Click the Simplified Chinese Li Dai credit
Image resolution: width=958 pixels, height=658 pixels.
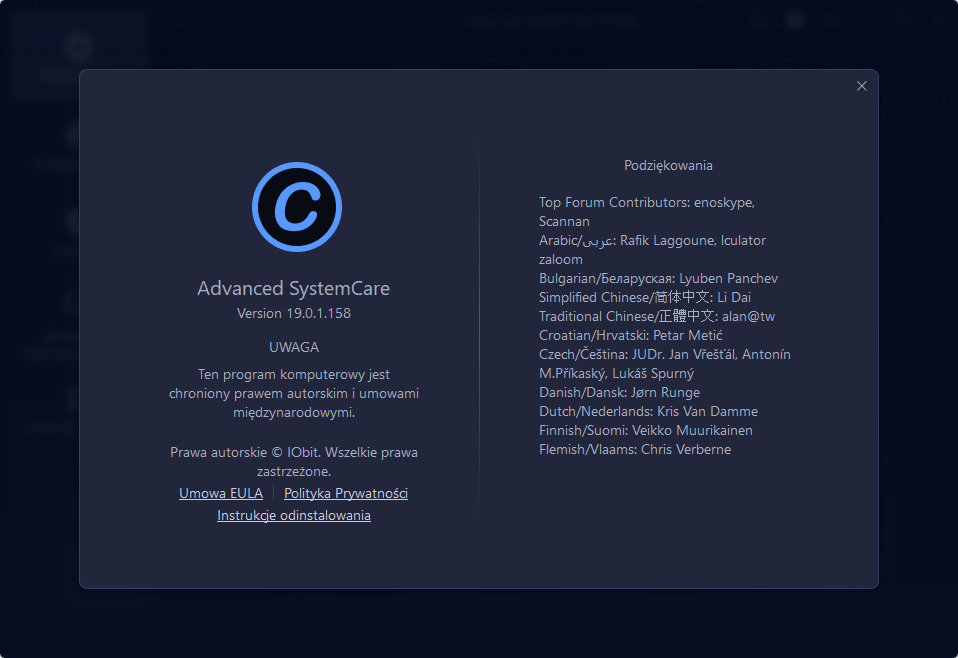point(645,298)
